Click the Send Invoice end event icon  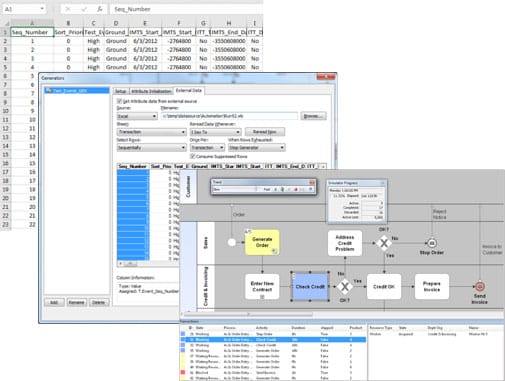pyautogui.click(x=479, y=286)
